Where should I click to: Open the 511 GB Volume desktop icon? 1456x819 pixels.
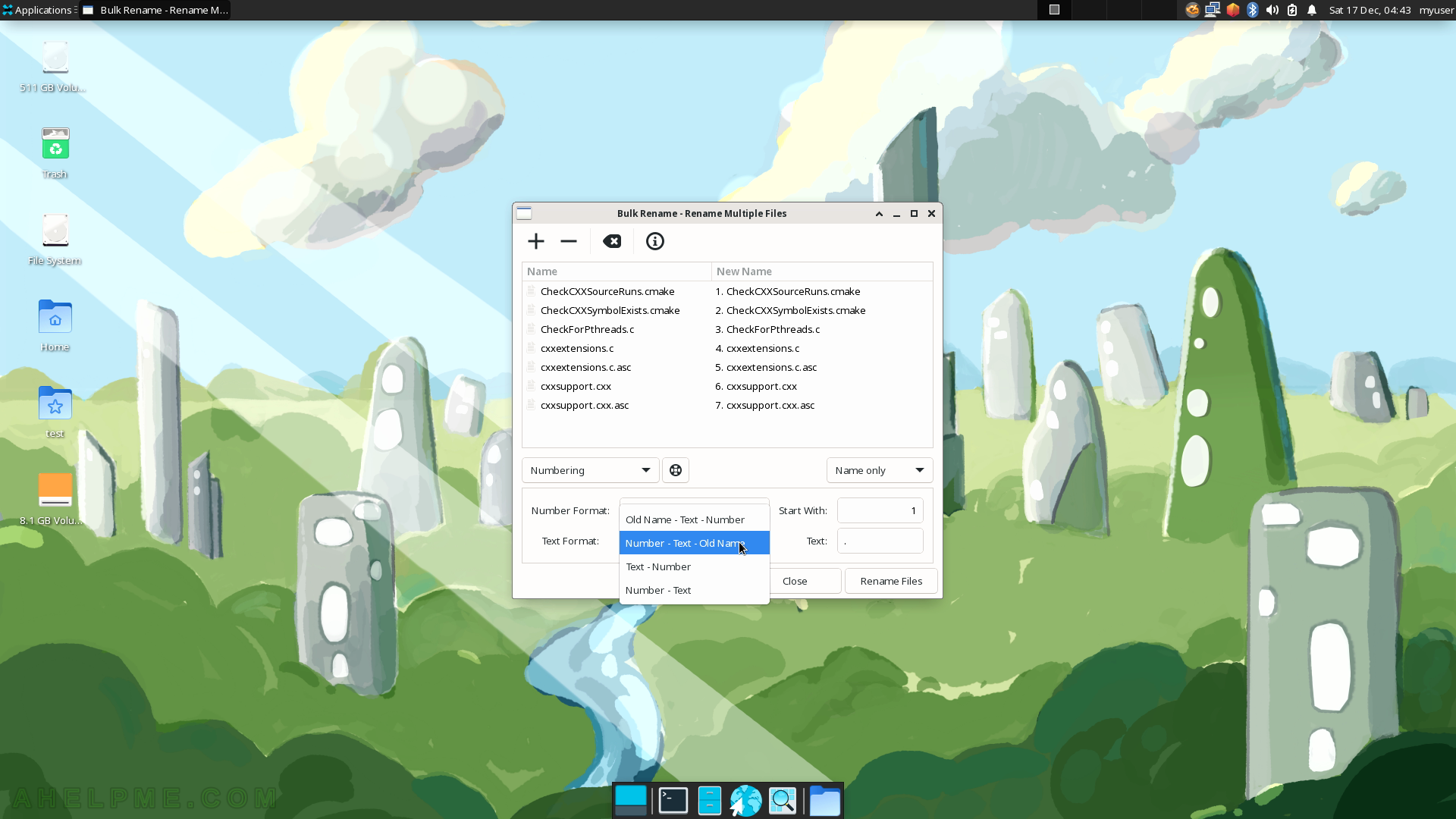(55, 67)
